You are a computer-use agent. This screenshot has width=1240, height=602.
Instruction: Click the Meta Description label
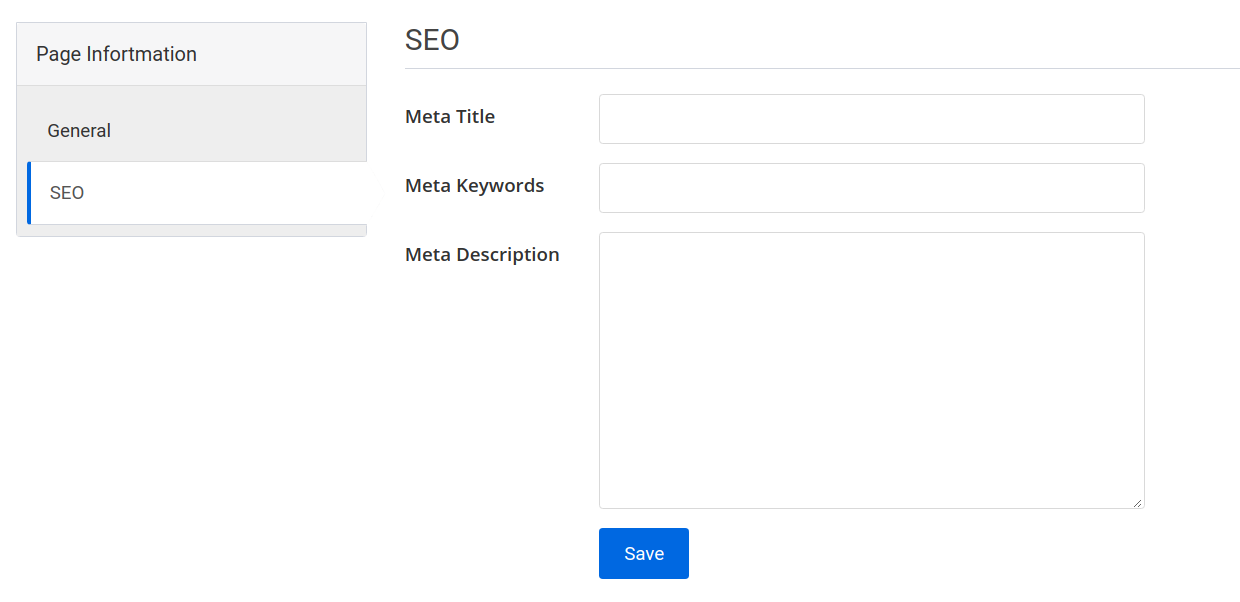(482, 254)
